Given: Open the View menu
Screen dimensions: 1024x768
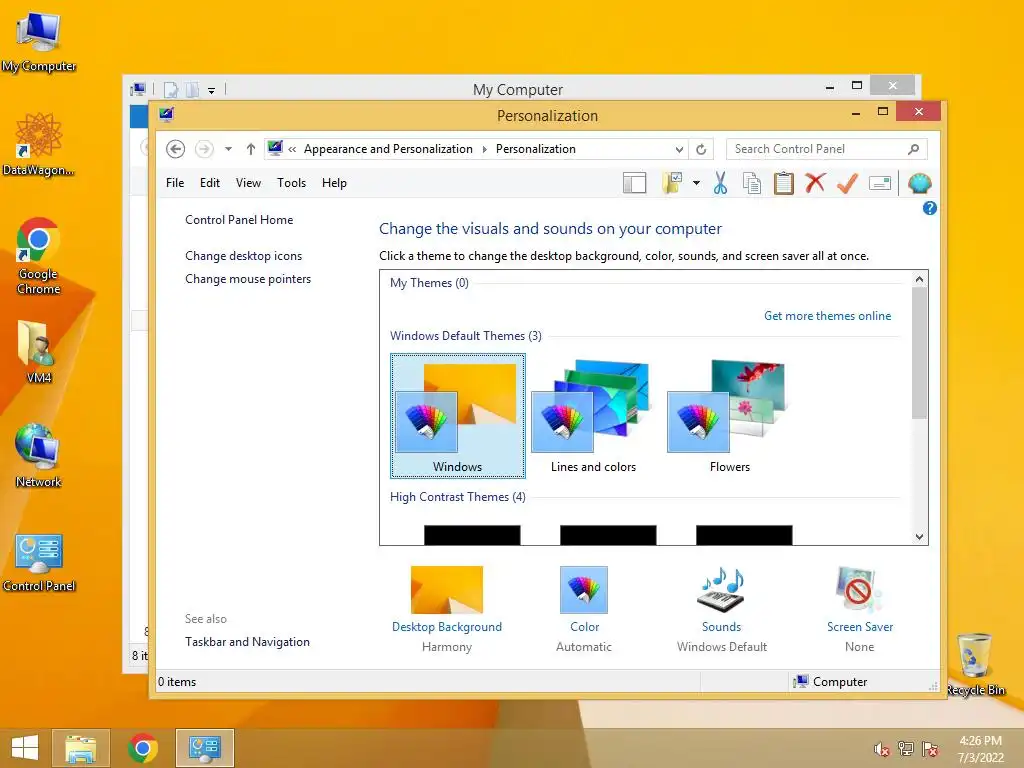Looking at the screenshot, I should click(248, 183).
